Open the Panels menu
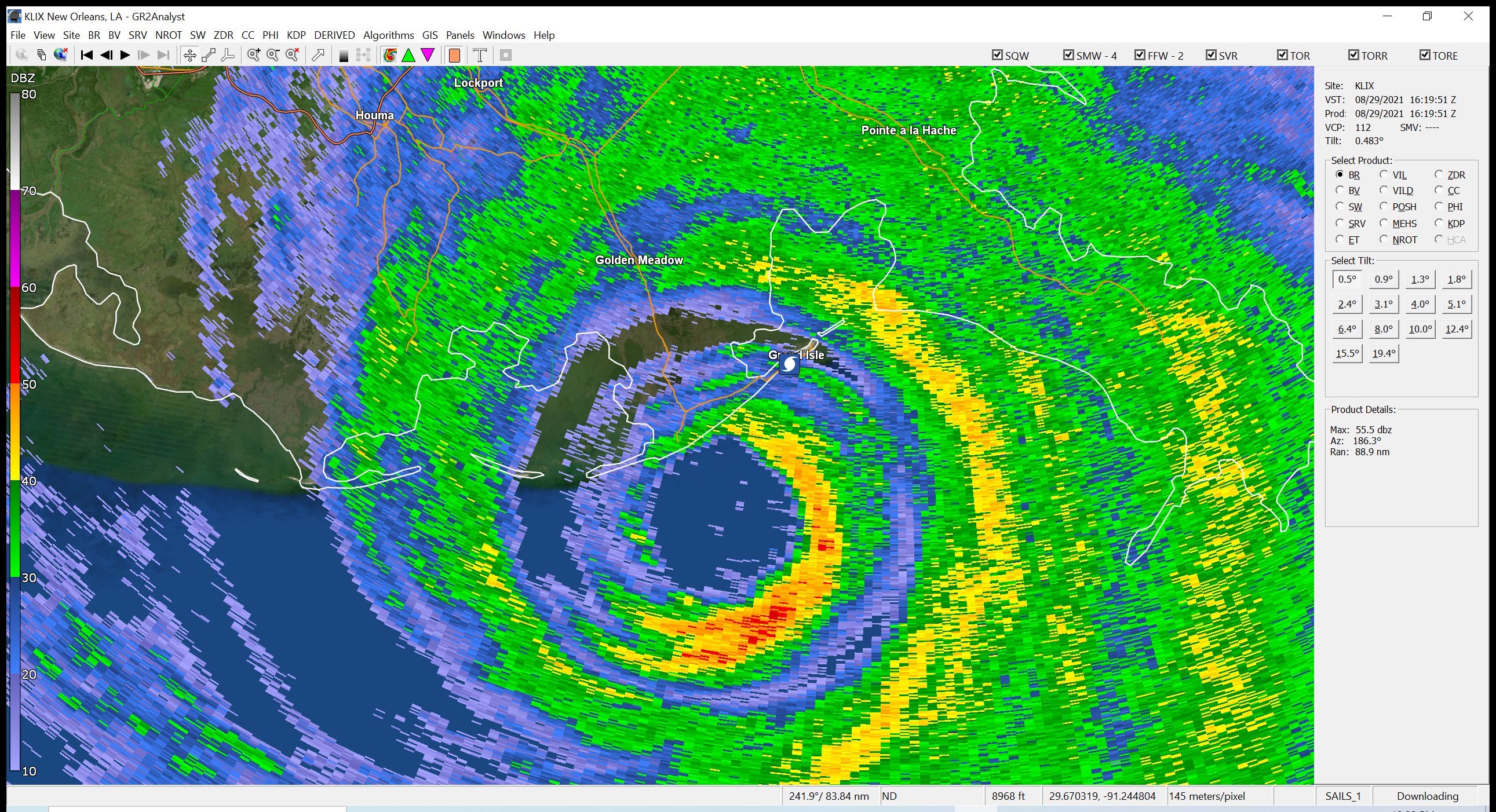The image size is (1496, 812). 460,35
